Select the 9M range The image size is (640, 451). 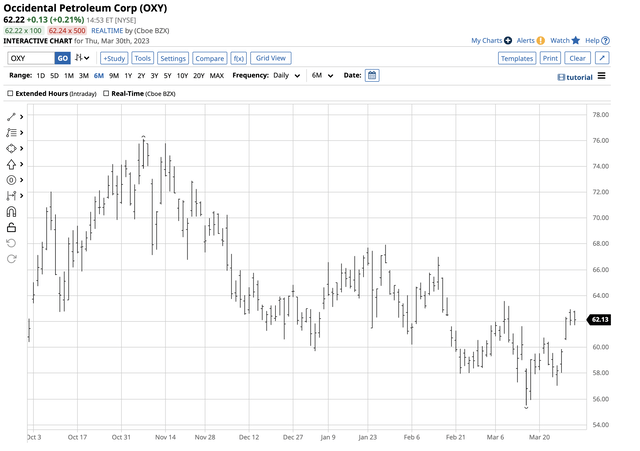pyautogui.click(x=114, y=76)
